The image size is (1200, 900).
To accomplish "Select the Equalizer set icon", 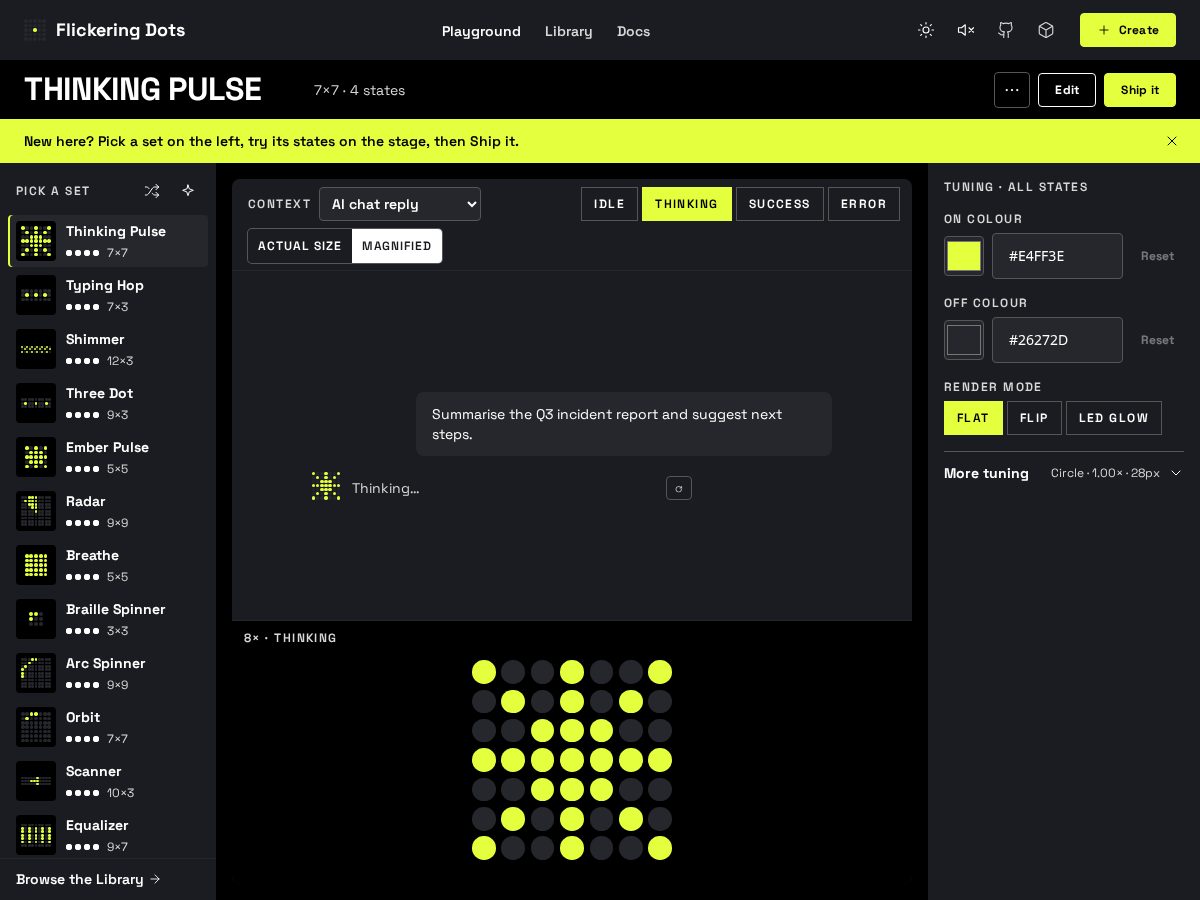I will (36, 835).
